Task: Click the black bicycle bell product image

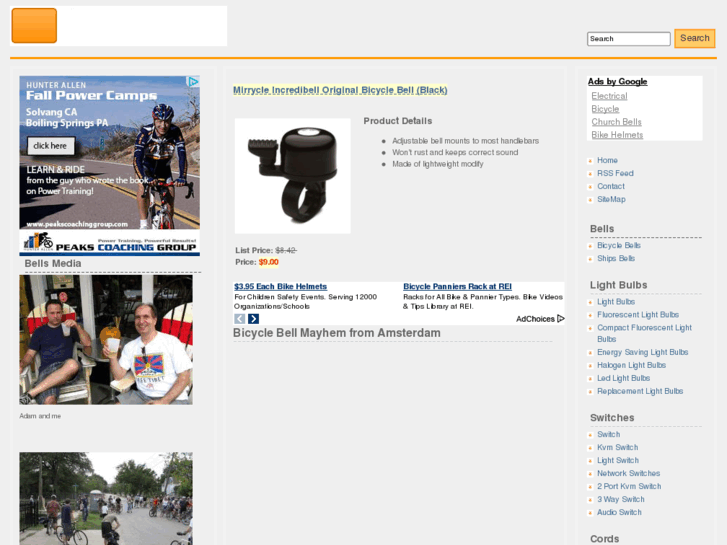Action: [x=293, y=176]
